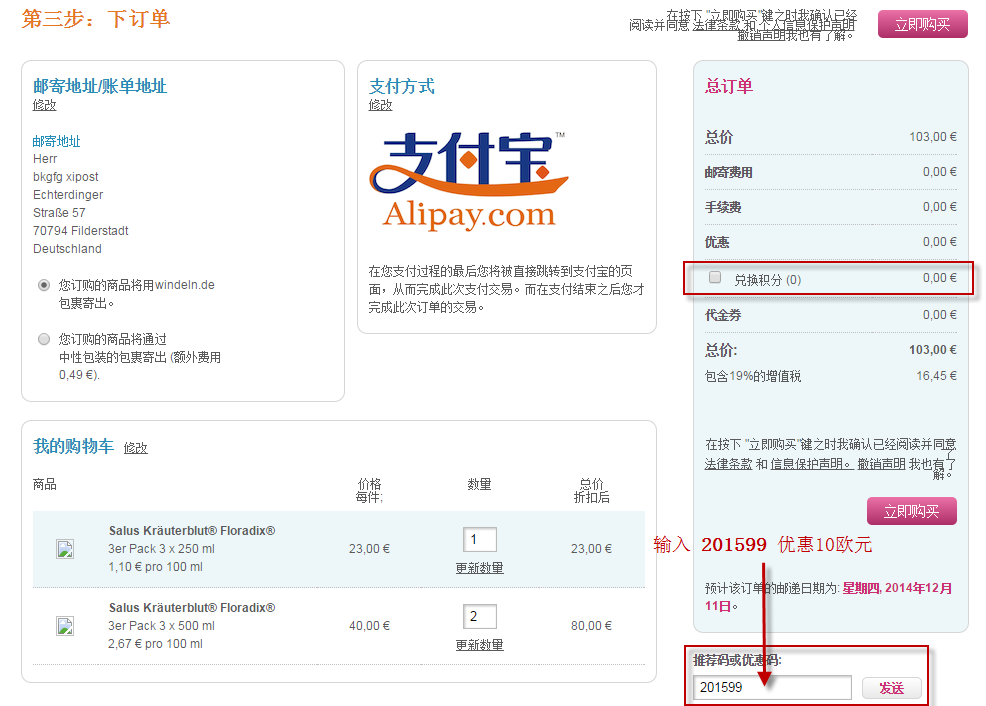Image resolution: width=986 pixels, height=706 pixels.
Task: Click the Deutschland address line
Action: tap(67, 249)
